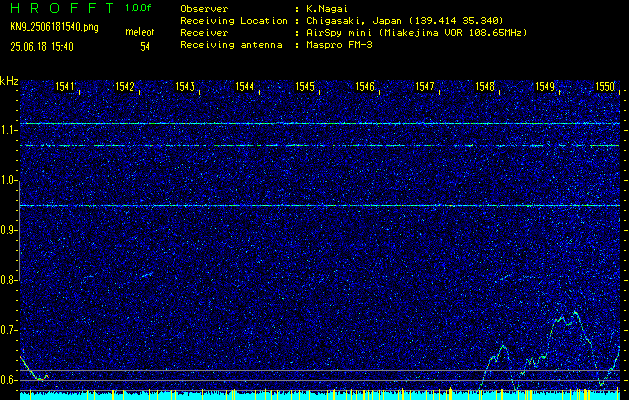Select the file name KN9_2506181540.png

click(x=54, y=28)
